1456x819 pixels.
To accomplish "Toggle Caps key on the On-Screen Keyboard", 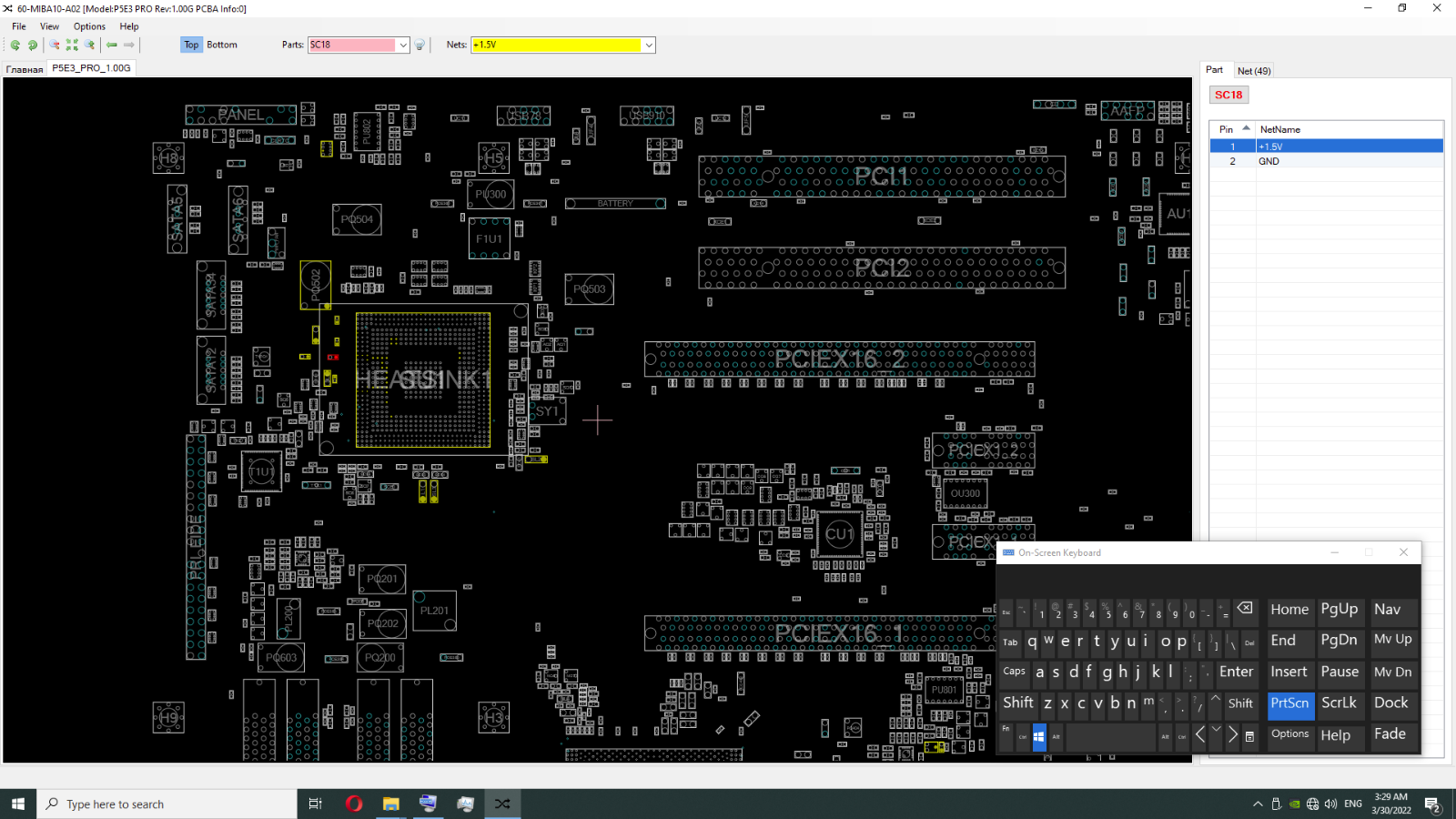I will tap(1014, 672).
